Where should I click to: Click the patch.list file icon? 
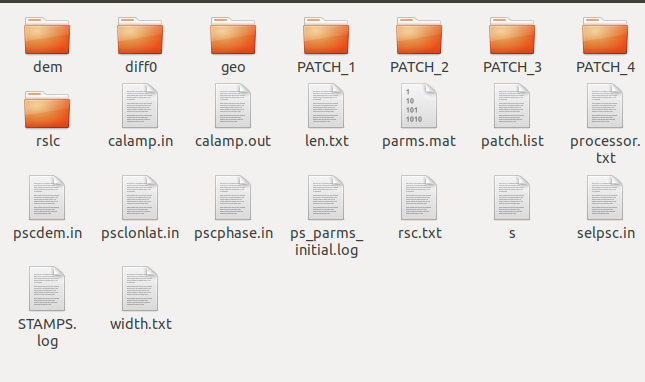(512, 106)
